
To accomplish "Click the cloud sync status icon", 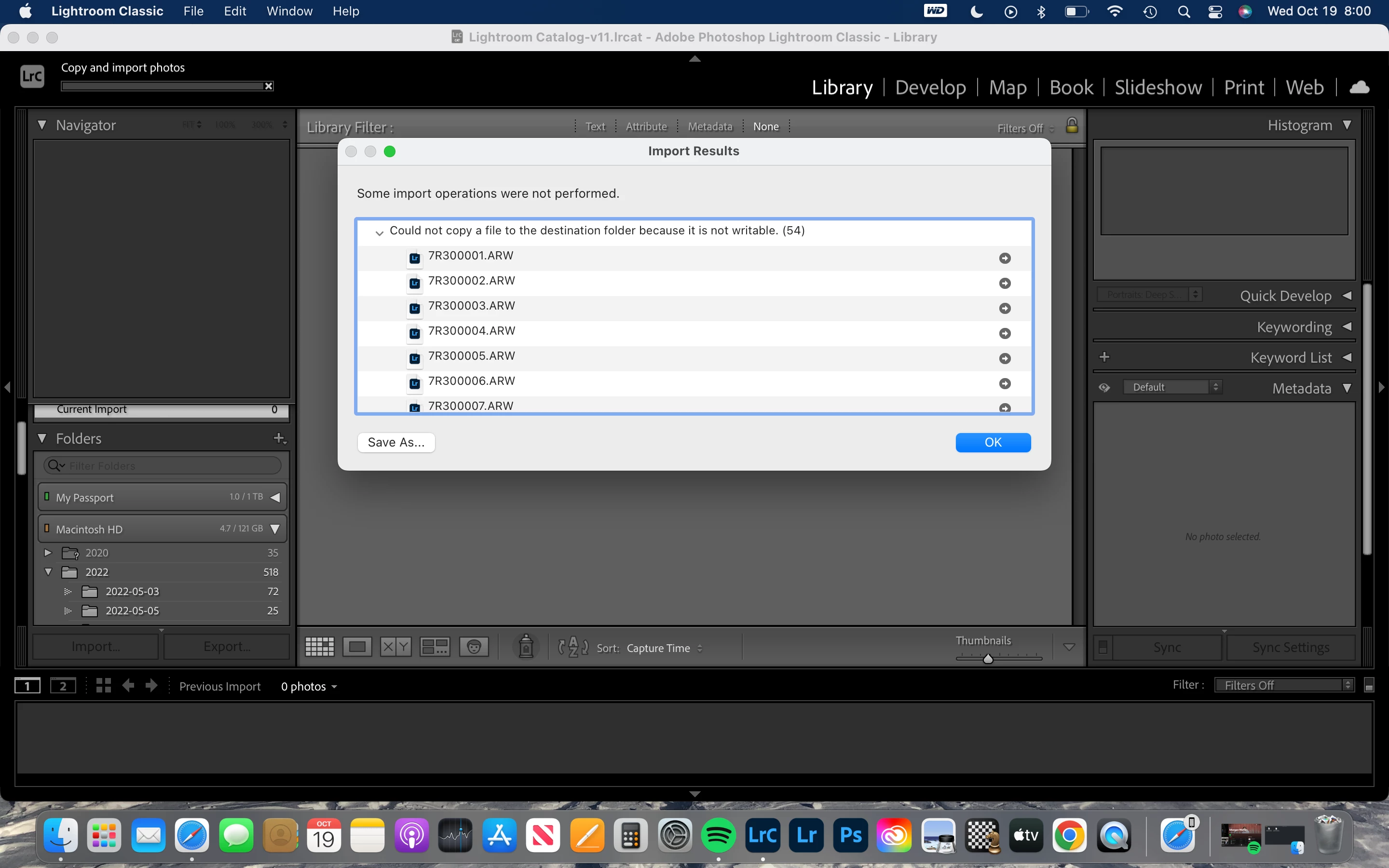I will click(1359, 87).
